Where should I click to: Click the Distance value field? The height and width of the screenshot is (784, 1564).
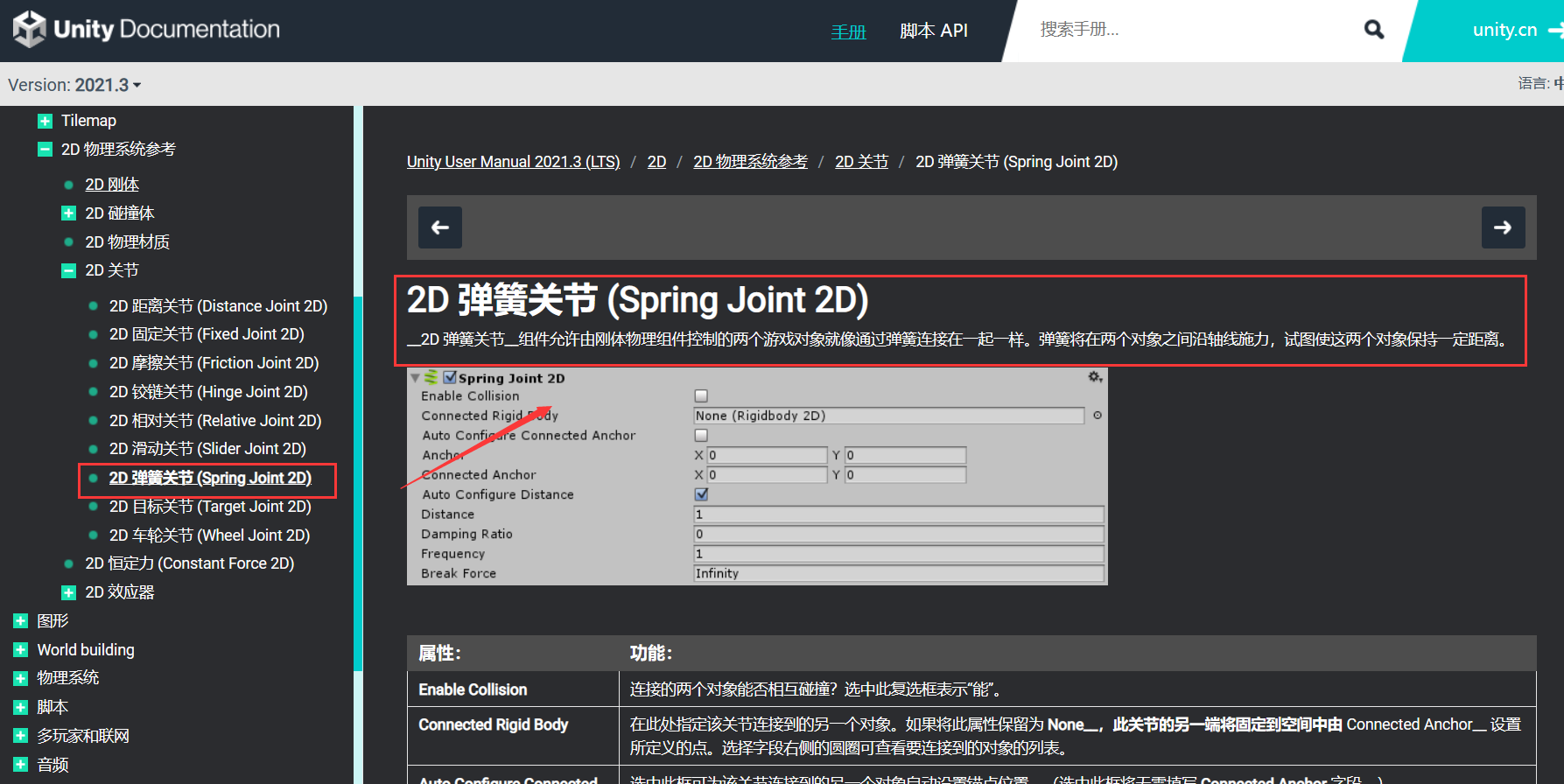tap(898, 514)
